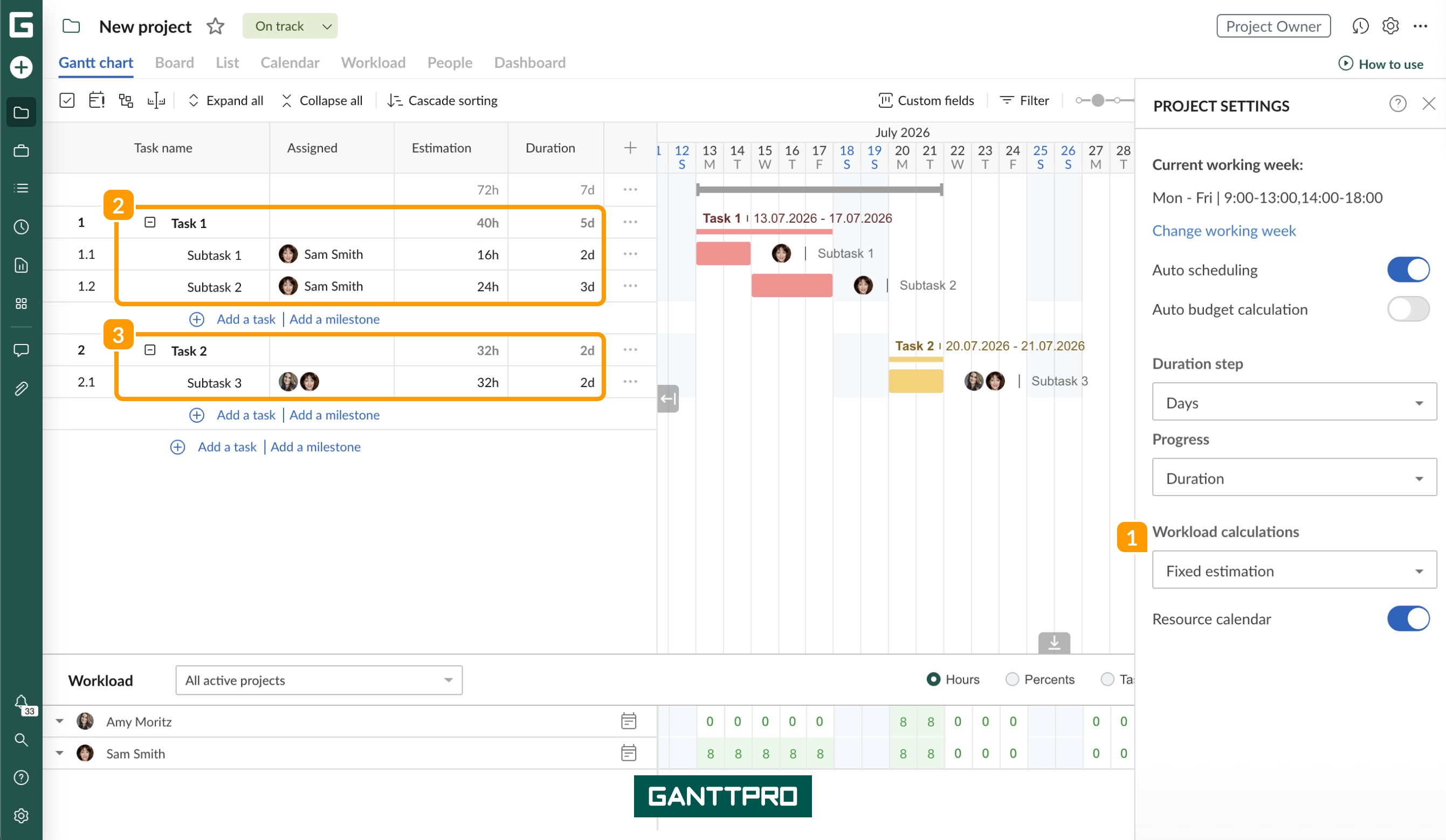Enable Auto budget calculation switch
The width and height of the screenshot is (1446, 840).
1408,309
